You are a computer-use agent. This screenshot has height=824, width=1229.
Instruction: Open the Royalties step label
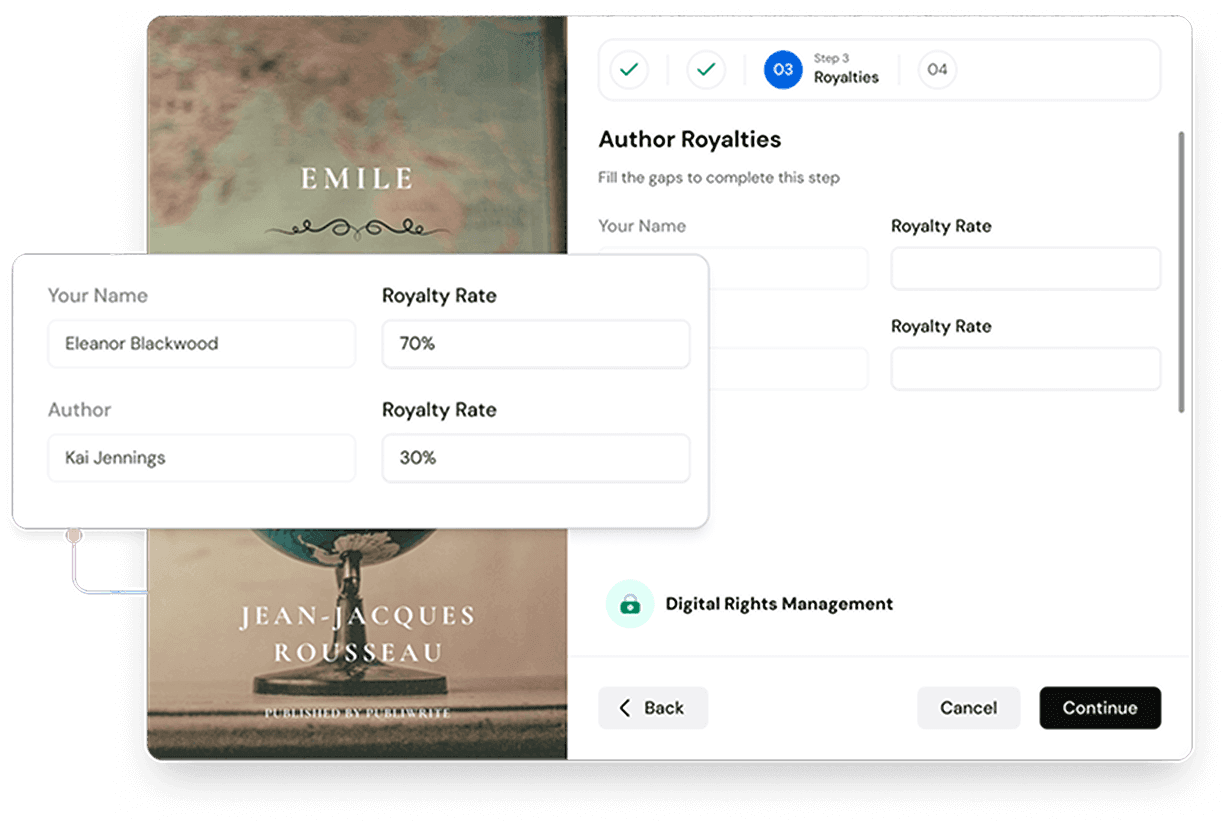[846, 77]
